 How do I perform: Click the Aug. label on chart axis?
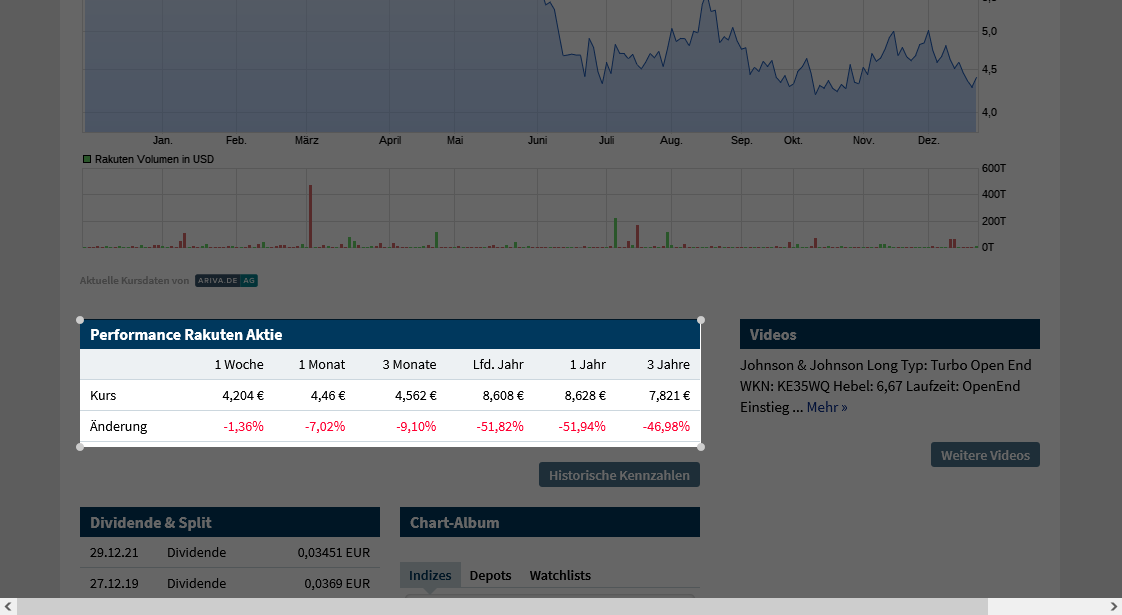(670, 140)
